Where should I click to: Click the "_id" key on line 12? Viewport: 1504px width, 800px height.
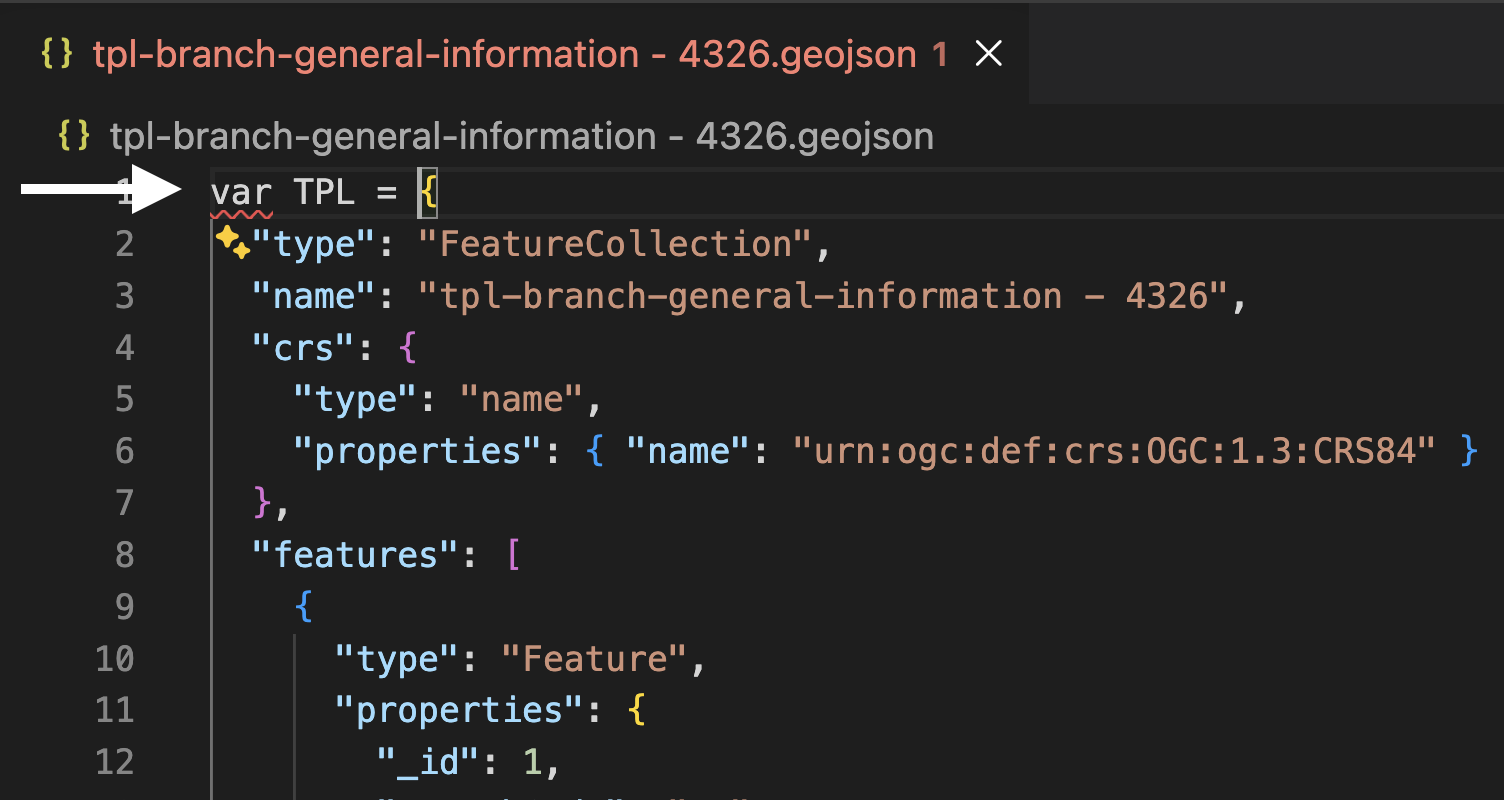click(428, 762)
